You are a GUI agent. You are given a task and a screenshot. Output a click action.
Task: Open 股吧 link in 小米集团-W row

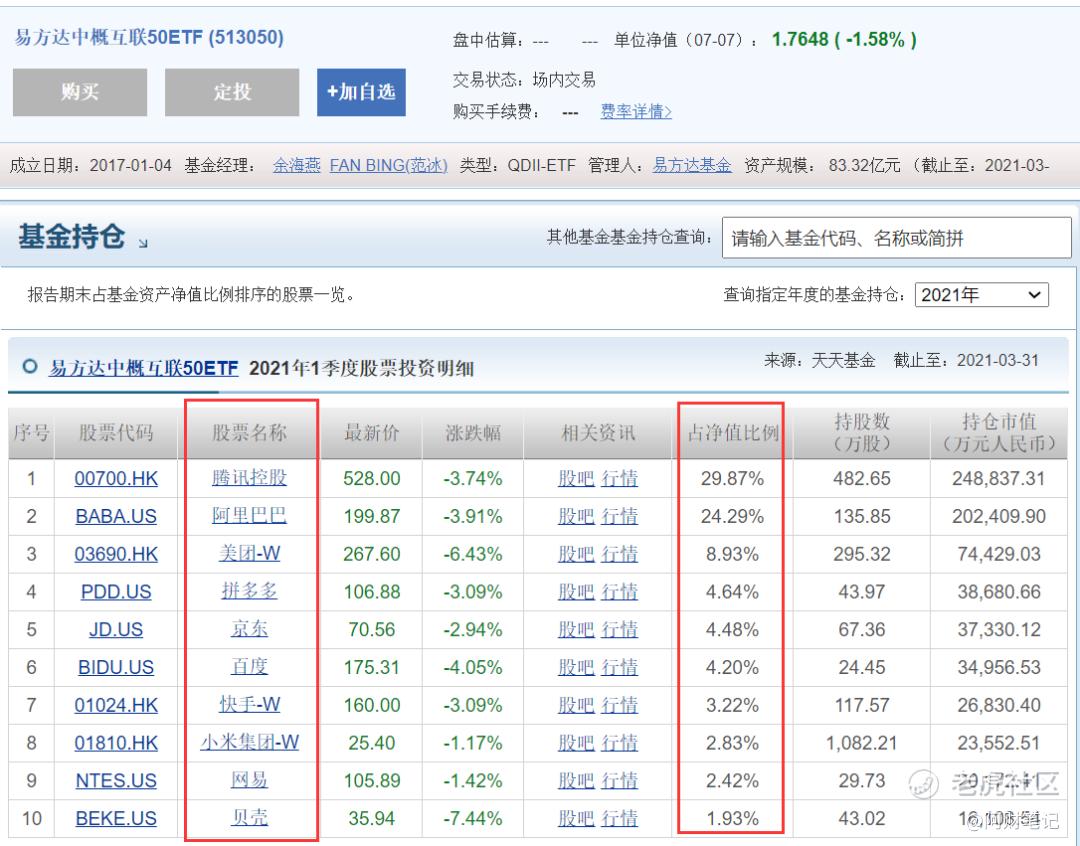coord(577,743)
